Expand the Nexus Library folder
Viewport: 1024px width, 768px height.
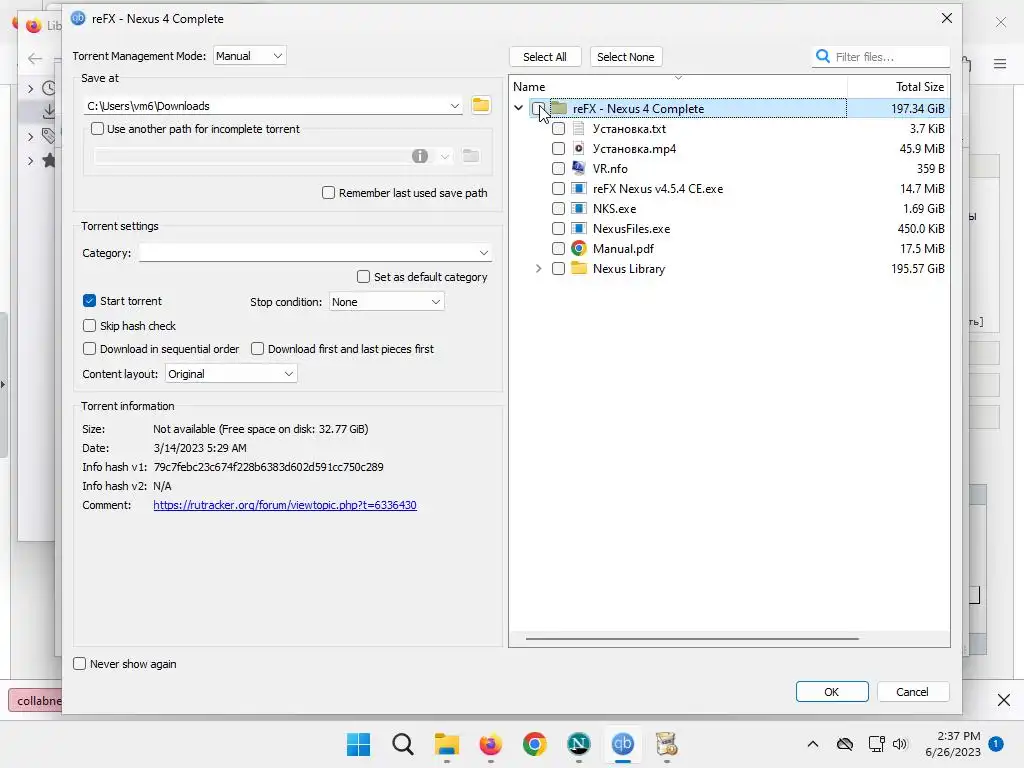click(x=538, y=268)
